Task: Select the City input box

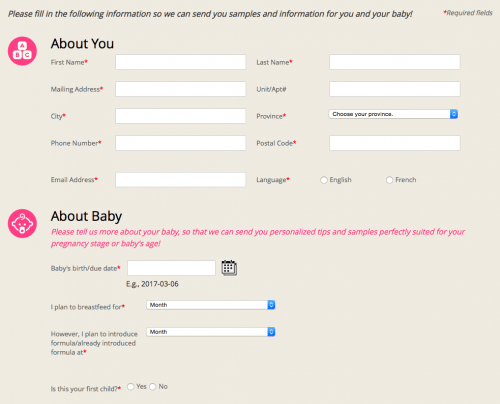Action: 181,116
